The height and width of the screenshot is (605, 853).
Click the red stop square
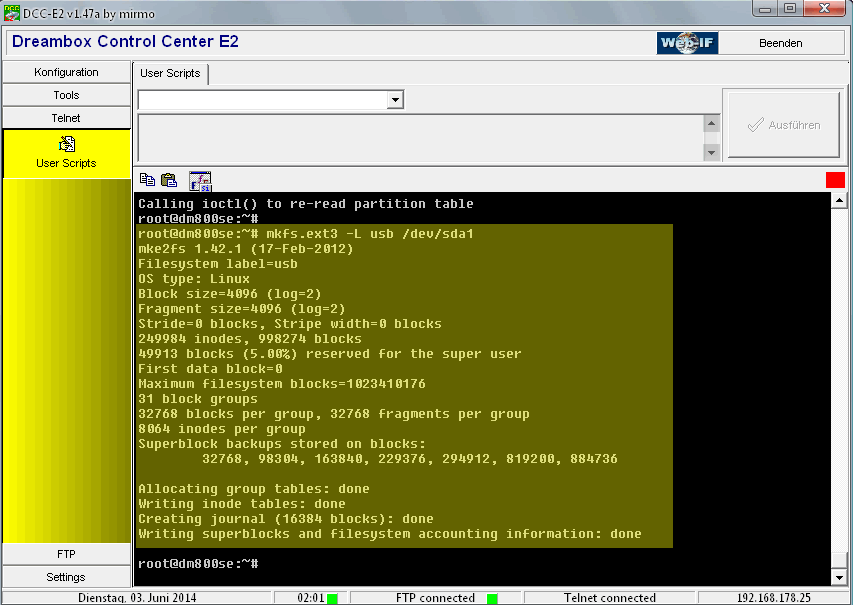[835, 180]
